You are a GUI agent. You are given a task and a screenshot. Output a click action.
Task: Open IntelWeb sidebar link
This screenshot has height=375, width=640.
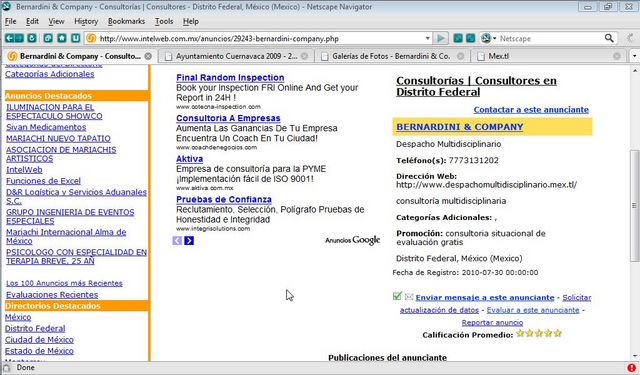click(24, 169)
